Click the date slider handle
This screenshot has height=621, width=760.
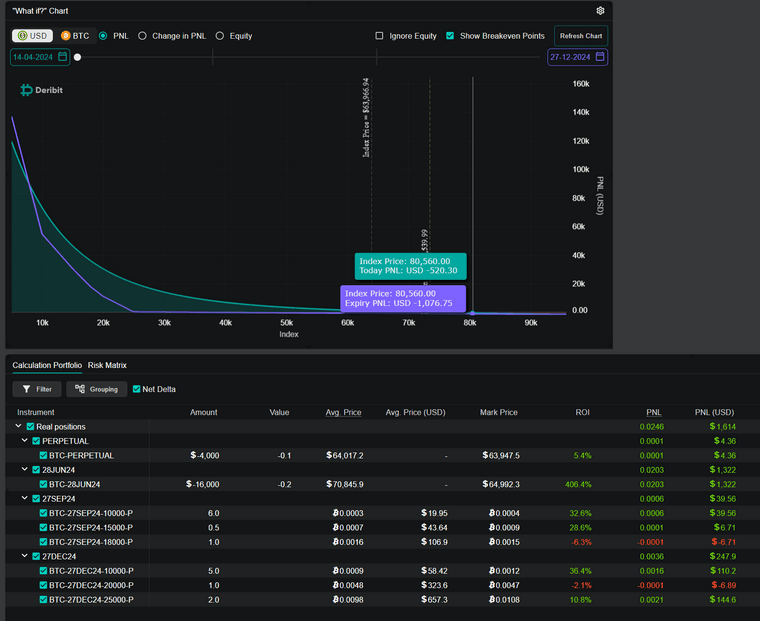coord(78,57)
